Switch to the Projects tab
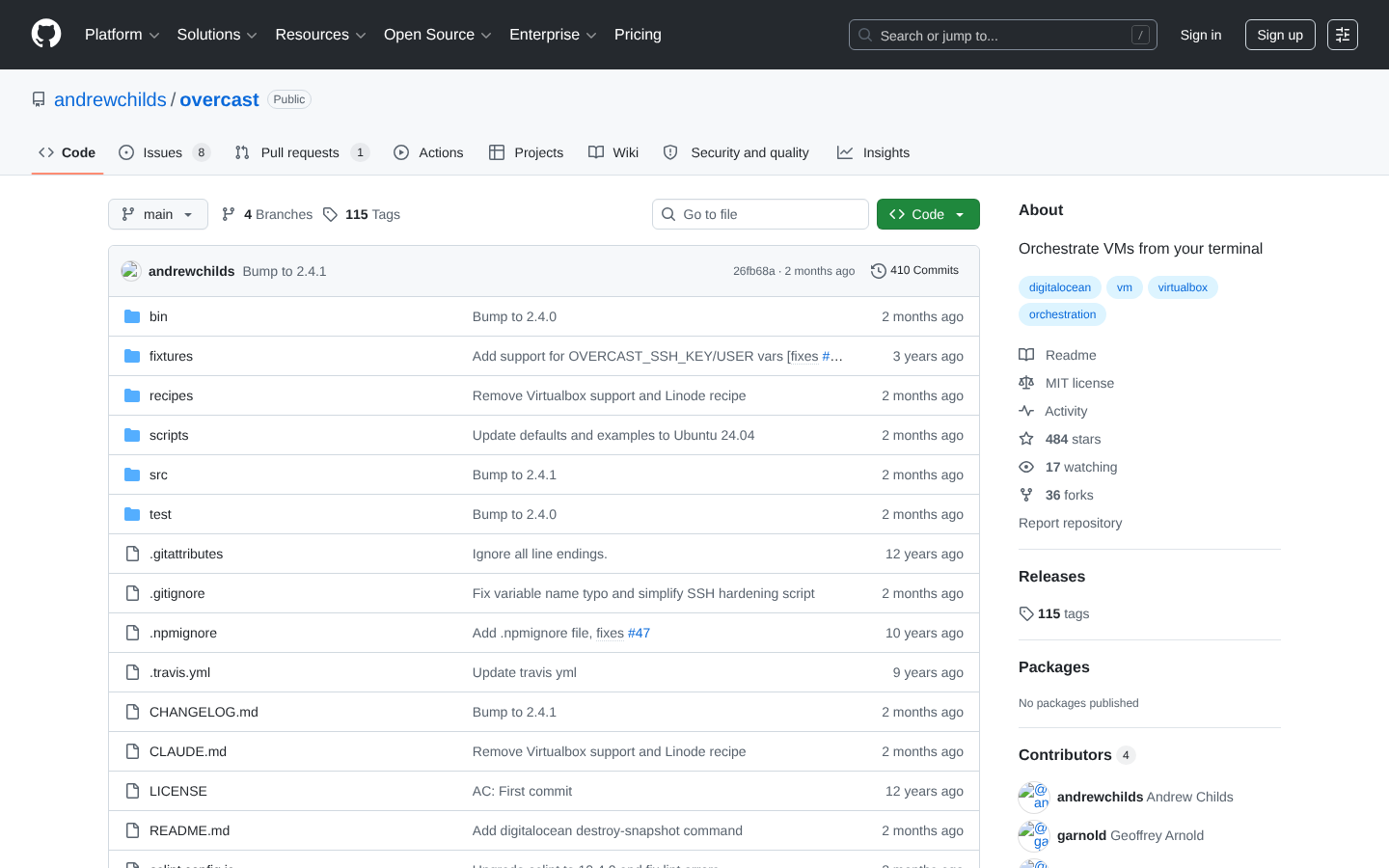The height and width of the screenshot is (868, 1389). pos(526,152)
